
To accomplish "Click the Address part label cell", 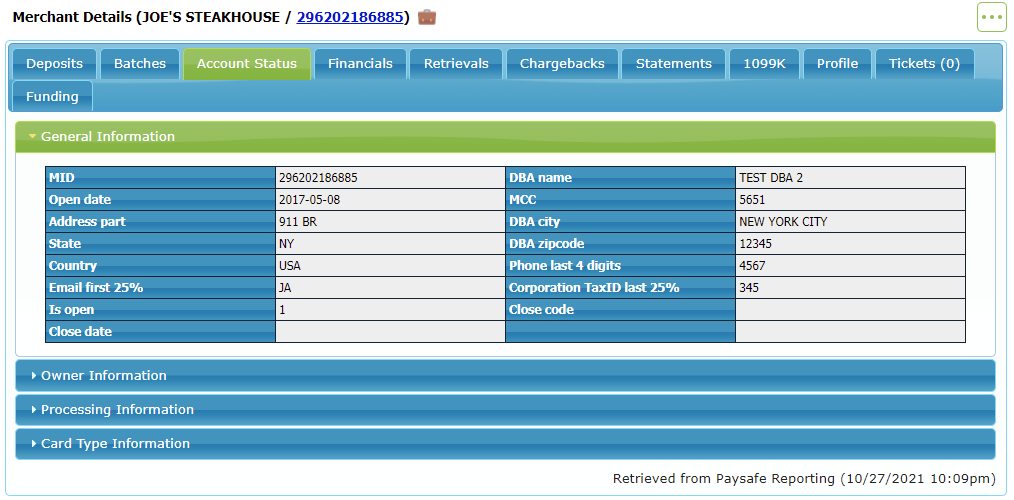I will click(x=160, y=222).
